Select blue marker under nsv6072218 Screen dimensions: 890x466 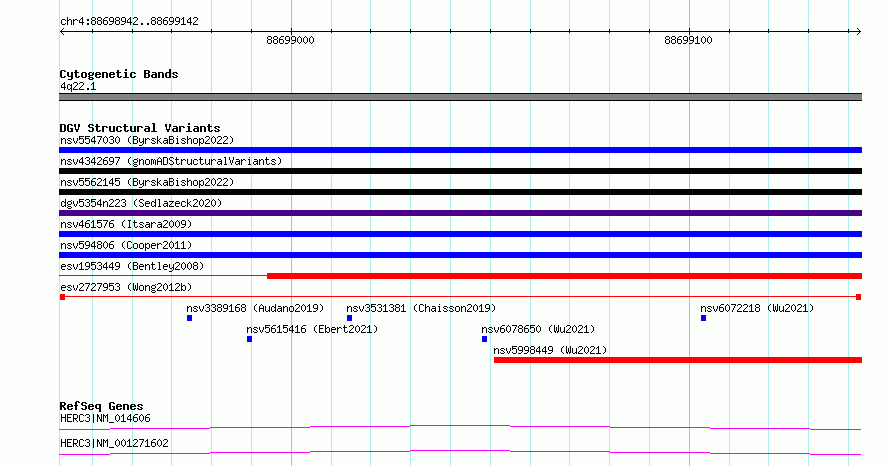(703, 318)
